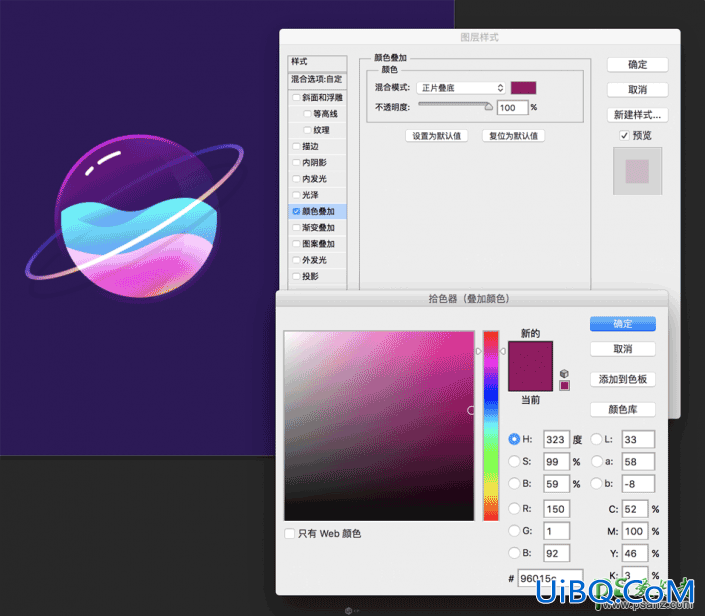Click the R field showing 150

coord(557,509)
